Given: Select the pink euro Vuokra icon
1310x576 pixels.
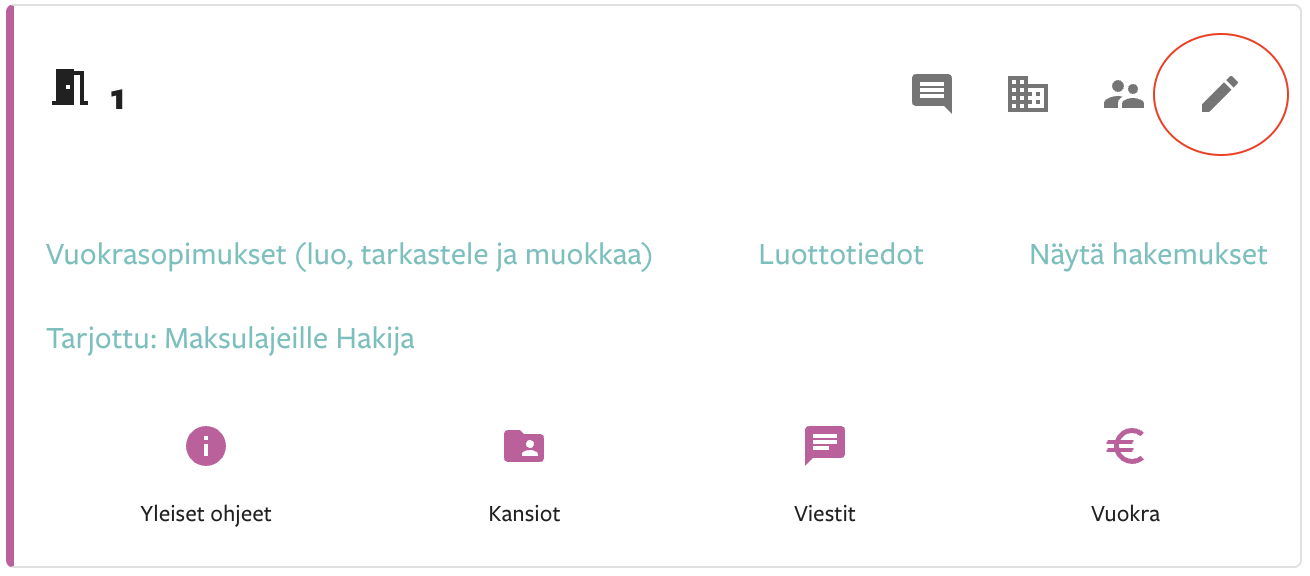Looking at the screenshot, I should pos(1125,446).
